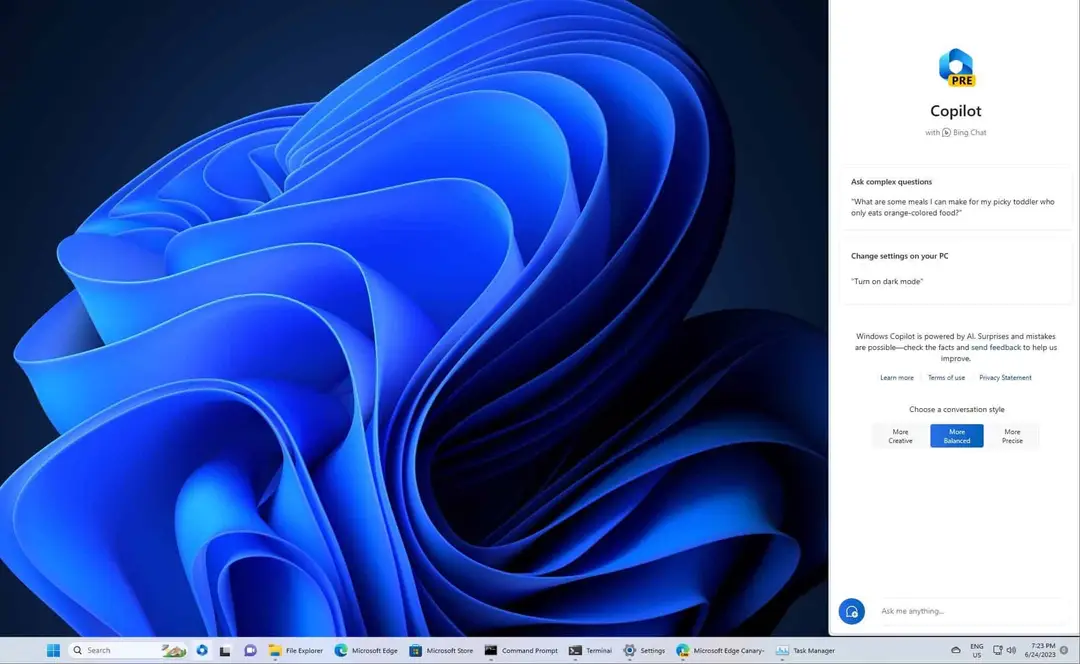Select More Creative conversation style
The height and width of the screenshot is (664, 1080).
click(x=900, y=436)
